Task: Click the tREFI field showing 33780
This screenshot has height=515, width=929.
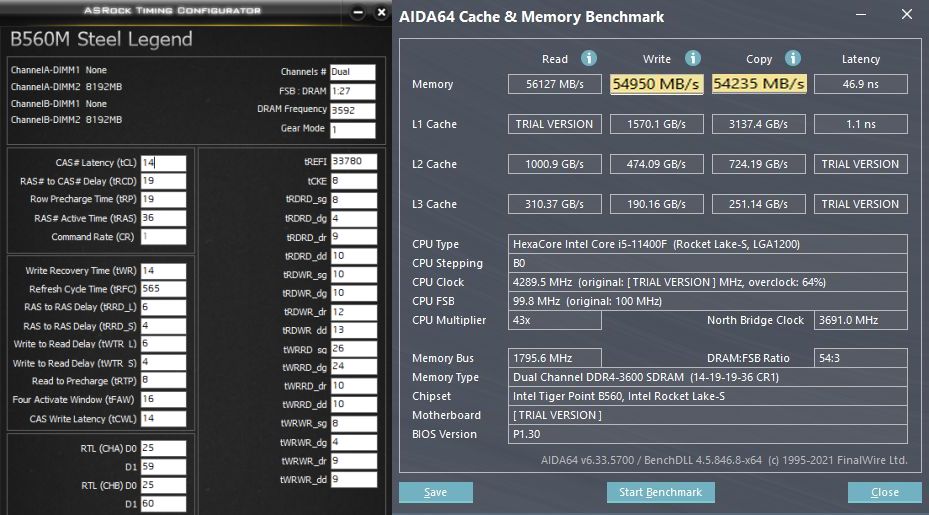Action: (354, 162)
